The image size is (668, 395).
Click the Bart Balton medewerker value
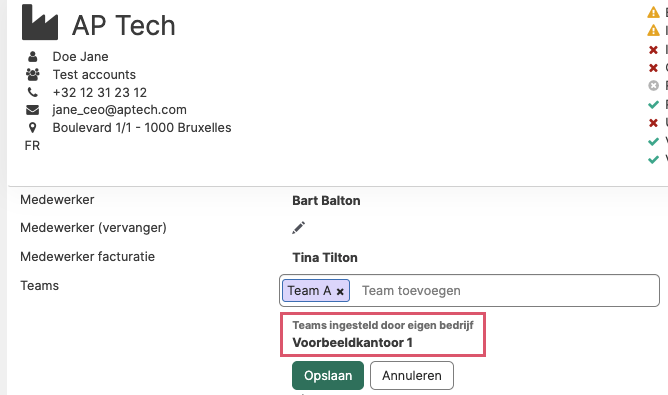tap(326, 201)
